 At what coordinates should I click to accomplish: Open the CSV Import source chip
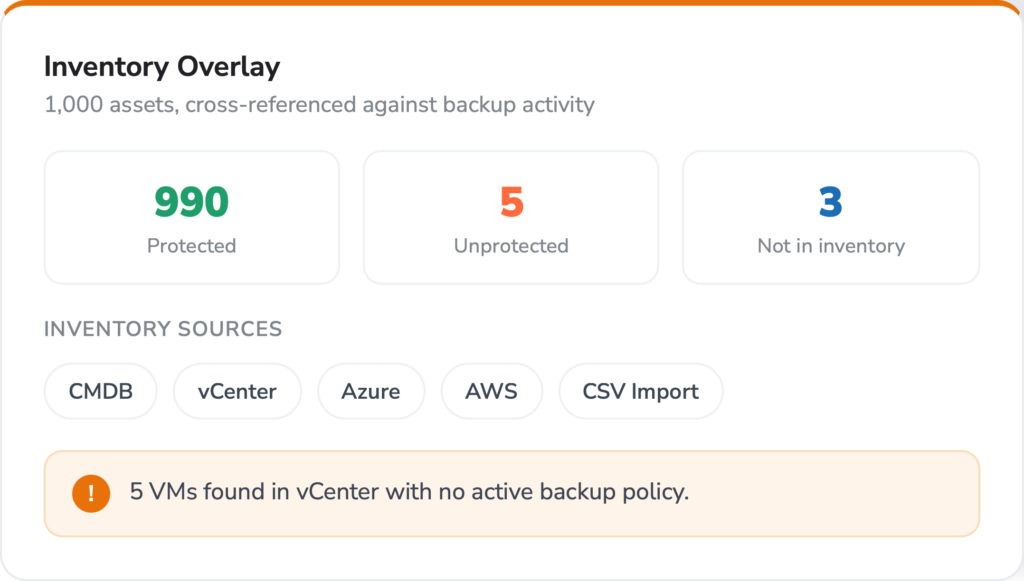pyautogui.click(x=641, y=391)
